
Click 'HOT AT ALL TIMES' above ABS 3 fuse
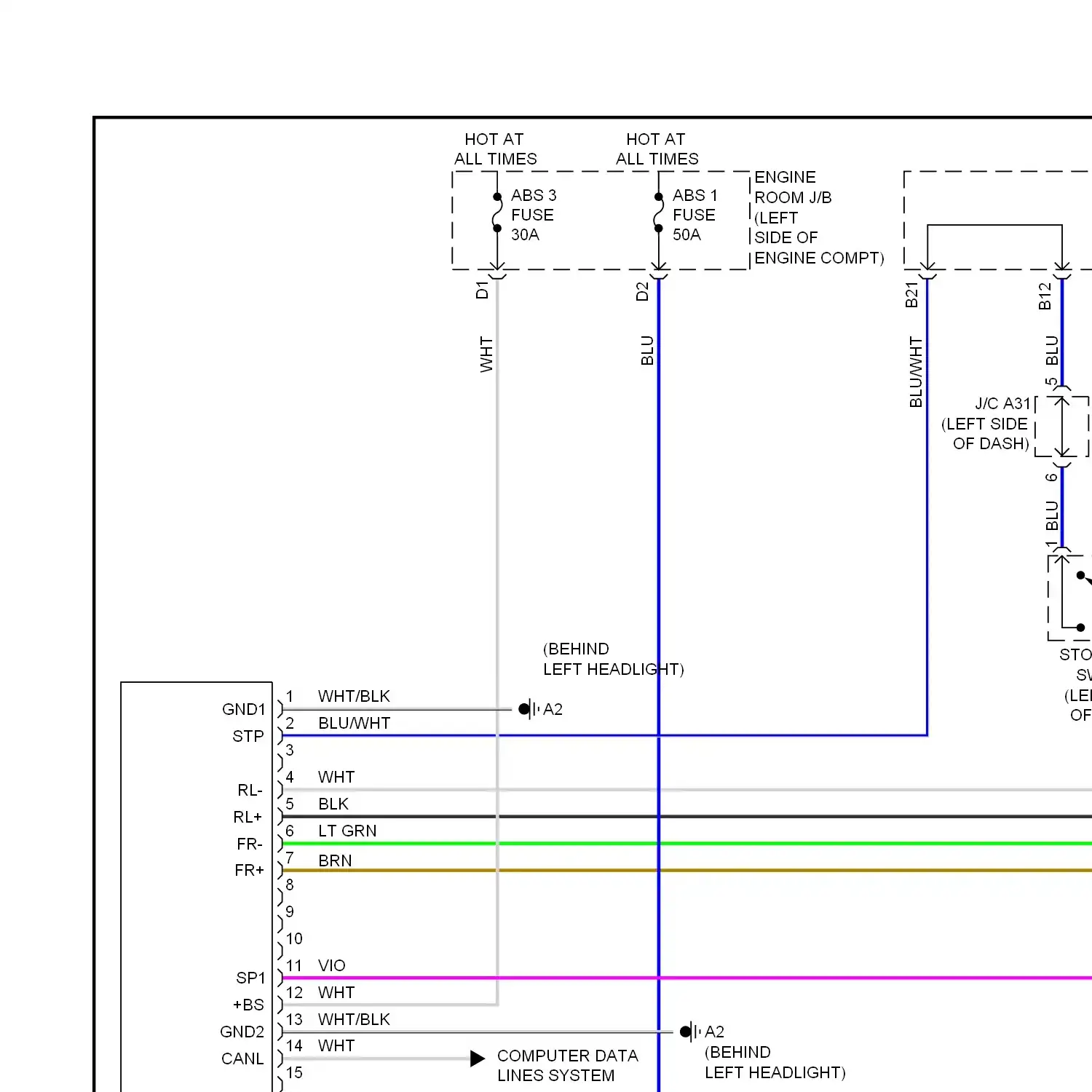coord(495,149)
